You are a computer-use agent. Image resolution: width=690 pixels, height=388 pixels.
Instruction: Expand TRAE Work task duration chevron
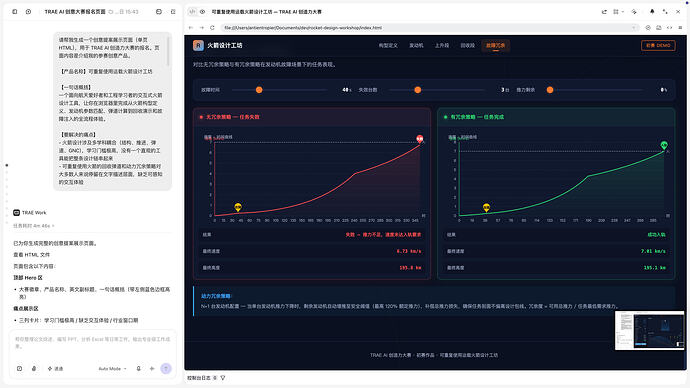click(53, 226)
